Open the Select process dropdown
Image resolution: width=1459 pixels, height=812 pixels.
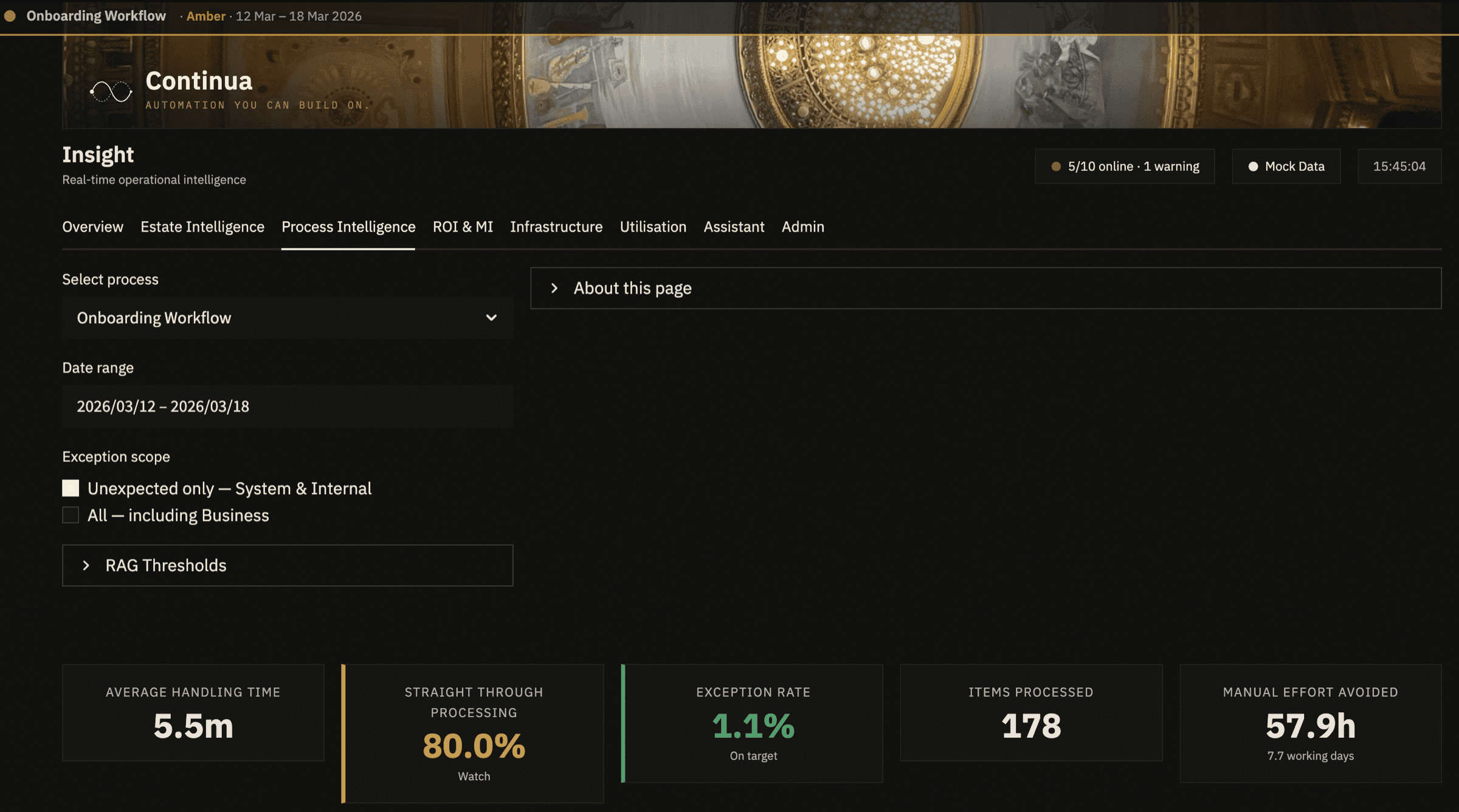pyautogui.click(x=288, y=318)
